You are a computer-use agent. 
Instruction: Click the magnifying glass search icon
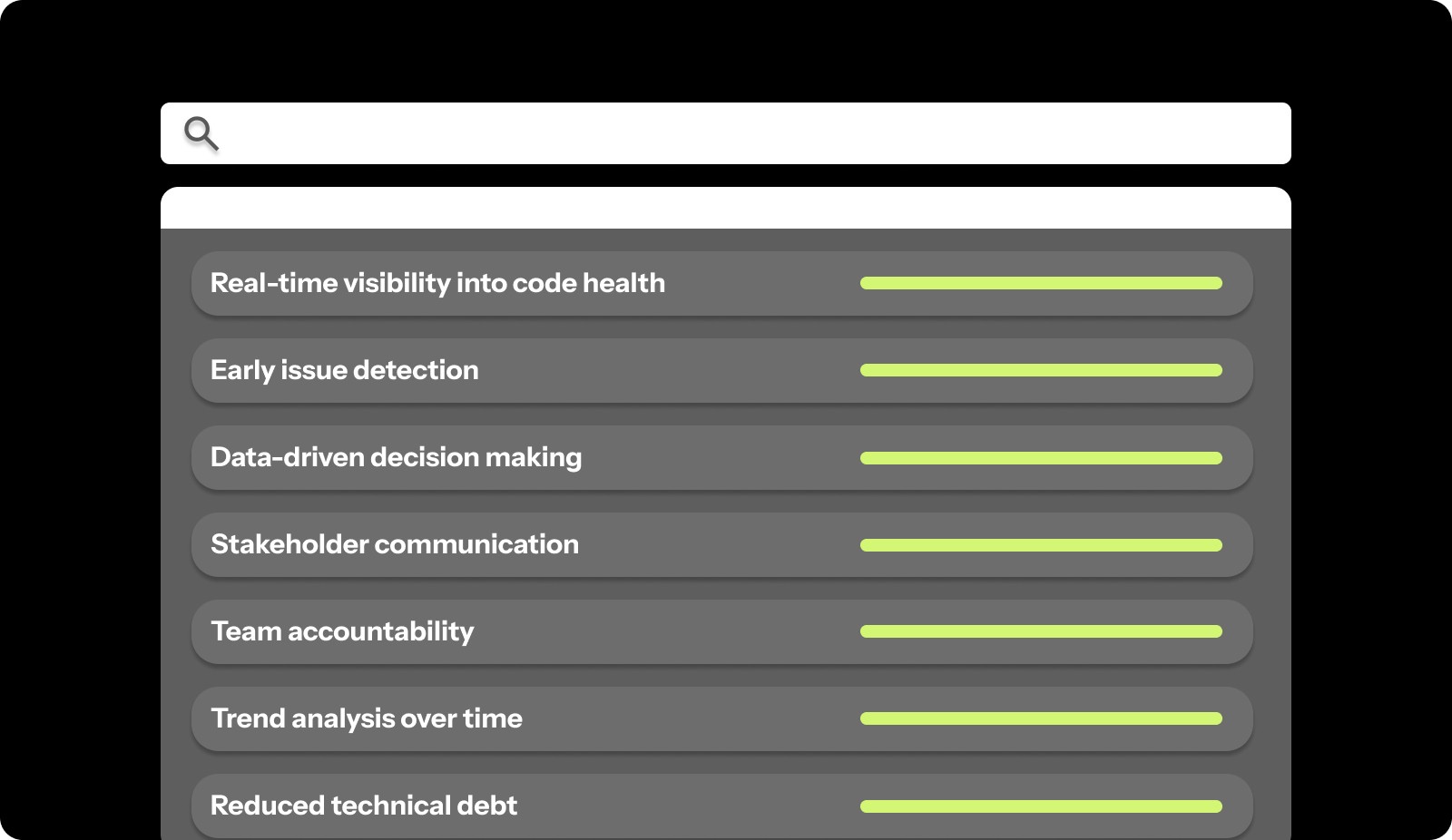201,133
